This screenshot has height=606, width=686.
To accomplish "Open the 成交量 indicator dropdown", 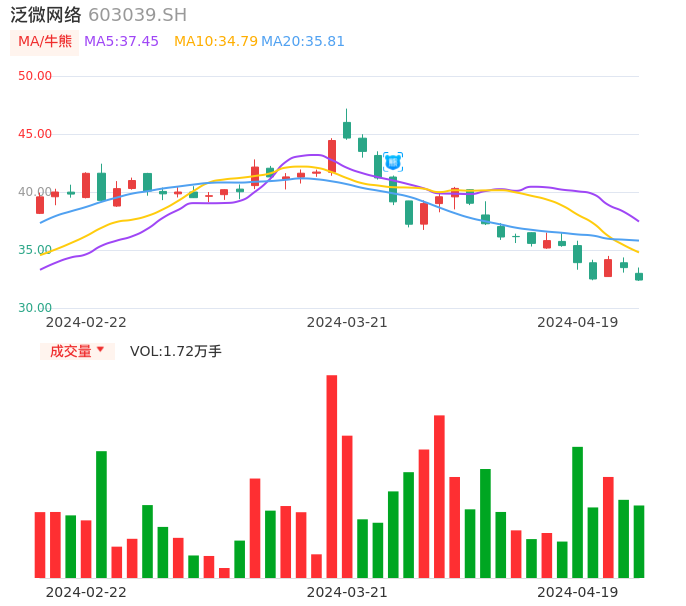I will click(x=77, y=351).
